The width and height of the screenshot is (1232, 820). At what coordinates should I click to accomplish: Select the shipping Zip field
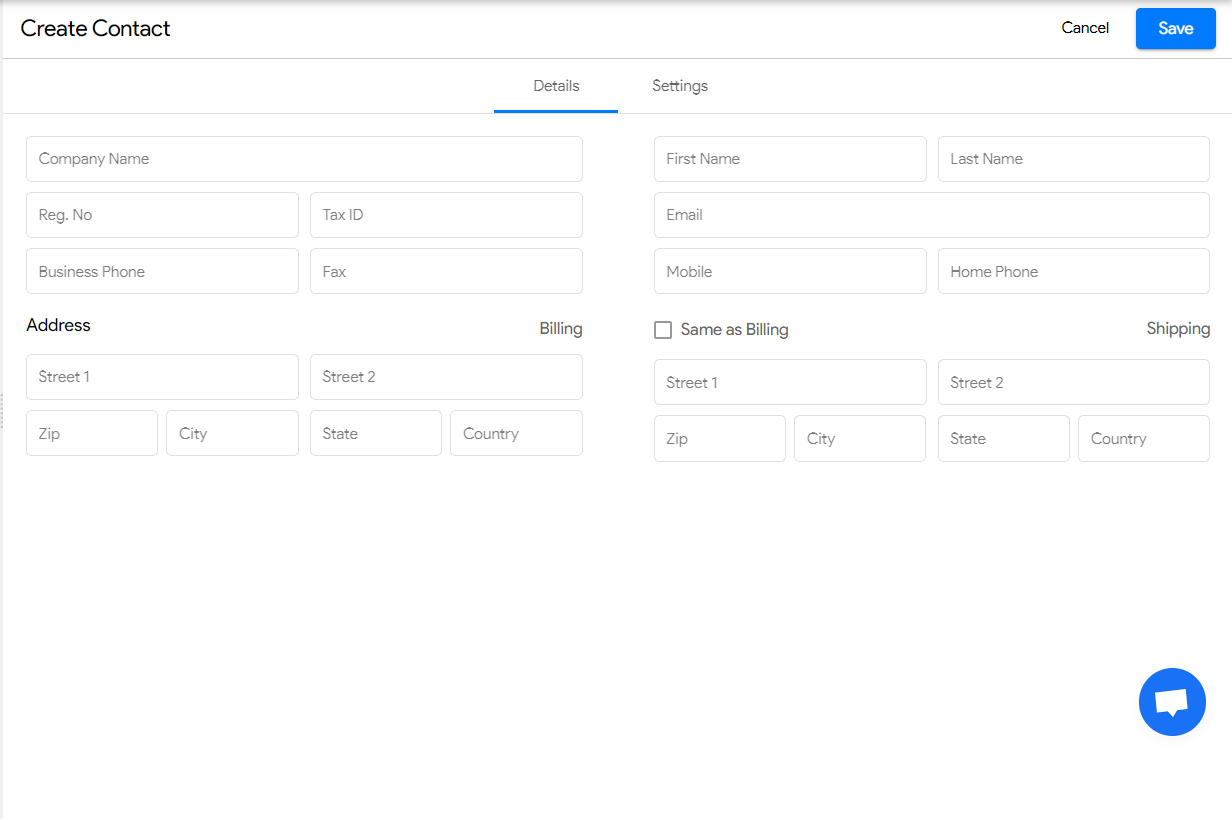click(x=720, y=439)
